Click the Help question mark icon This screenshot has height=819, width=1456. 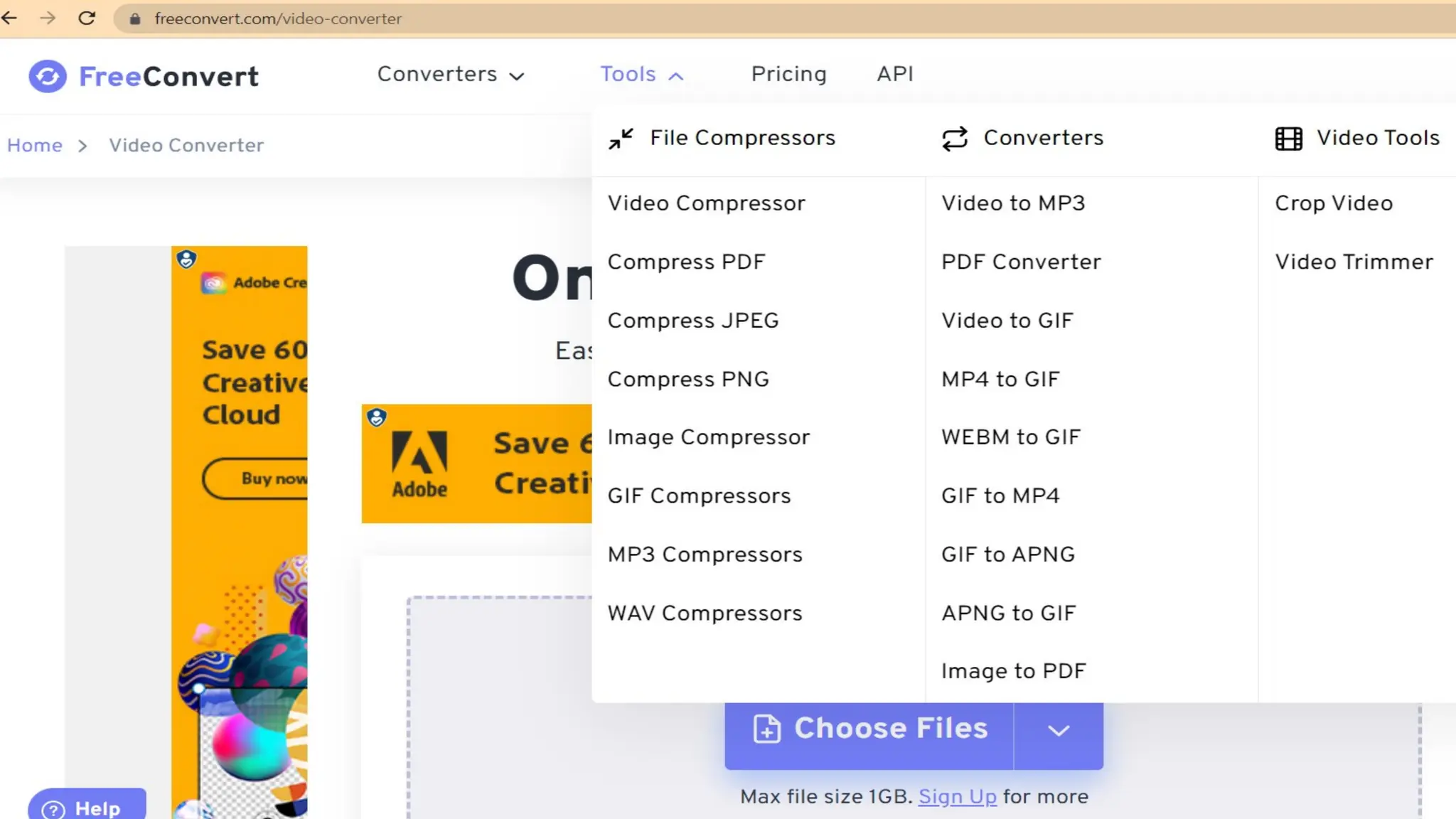pyautogui.click(x=53, y=809)
